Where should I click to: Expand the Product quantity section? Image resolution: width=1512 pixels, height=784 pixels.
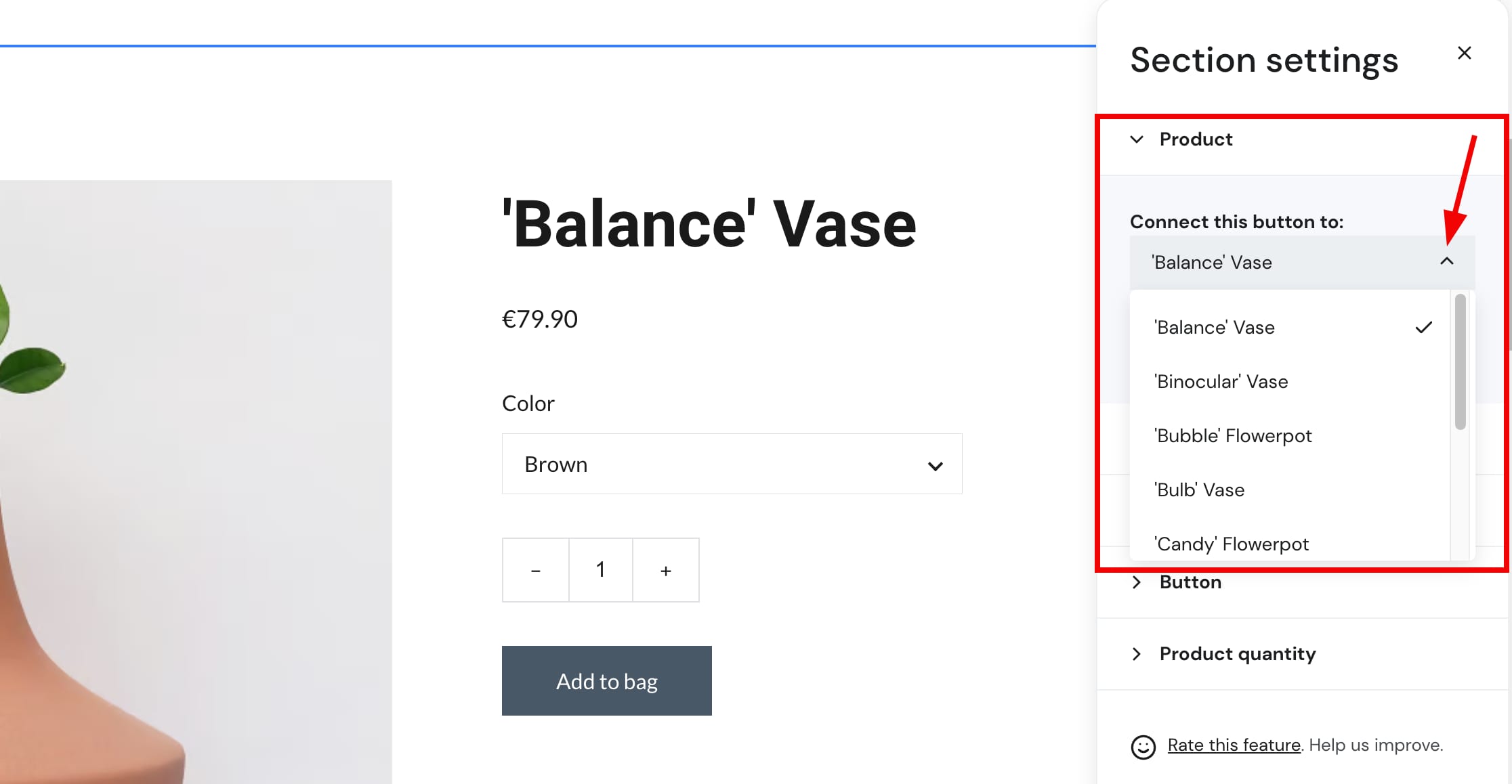[x=1237, y=654]
